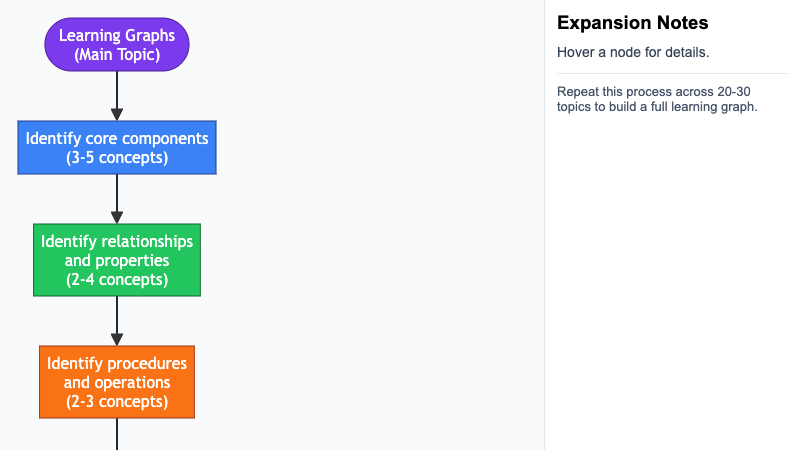Click the purple Learning Graphs node

(x=117, y=45)
